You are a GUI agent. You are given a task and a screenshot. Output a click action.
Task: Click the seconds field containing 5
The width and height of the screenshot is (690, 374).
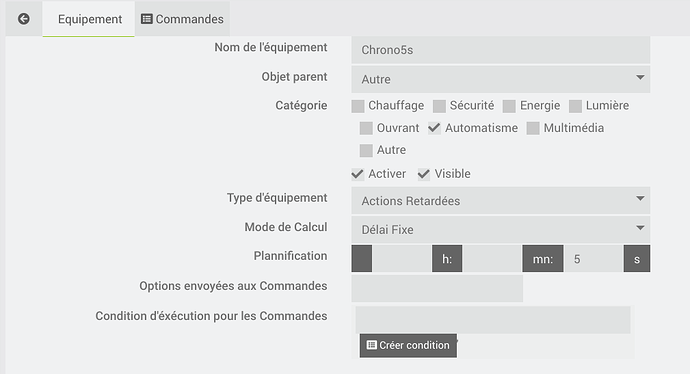(594, 259)
